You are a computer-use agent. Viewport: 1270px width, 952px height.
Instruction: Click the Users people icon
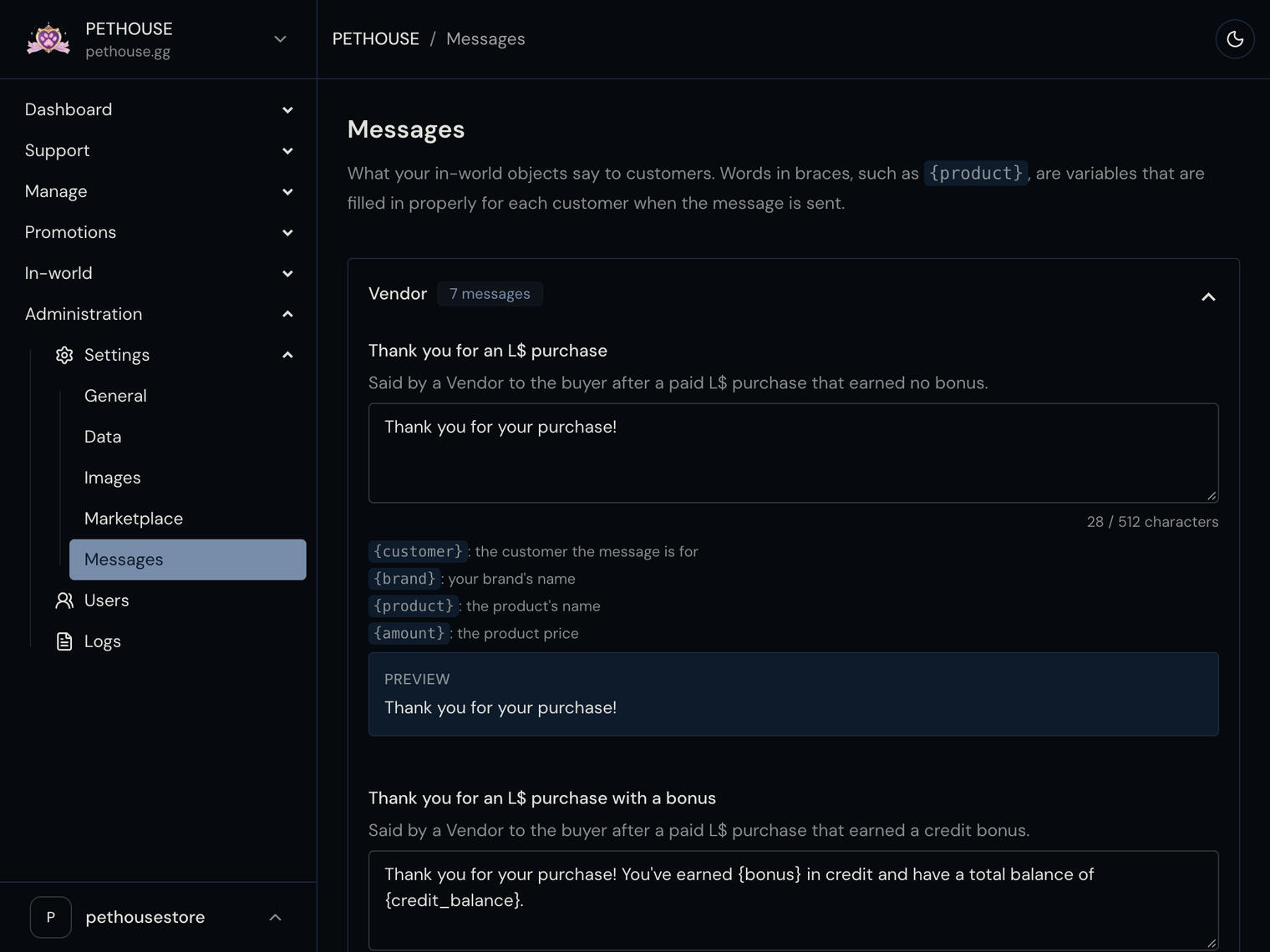tap(64, 600)
